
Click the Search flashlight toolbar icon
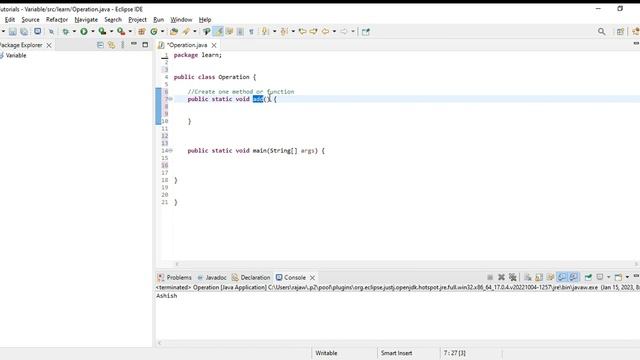tap(186, 31)
